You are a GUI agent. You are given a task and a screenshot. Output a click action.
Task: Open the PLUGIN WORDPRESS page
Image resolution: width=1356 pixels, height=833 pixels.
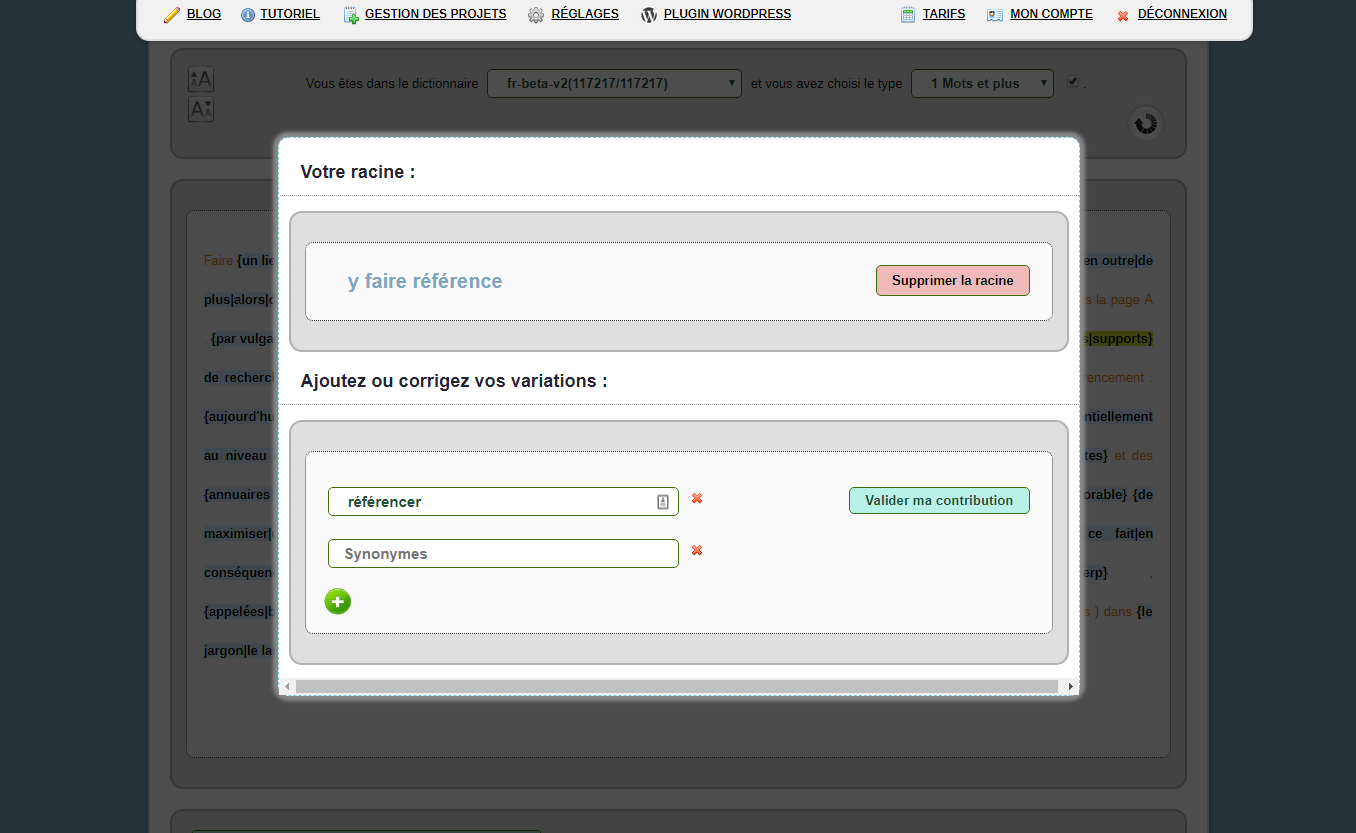(727, 14)
